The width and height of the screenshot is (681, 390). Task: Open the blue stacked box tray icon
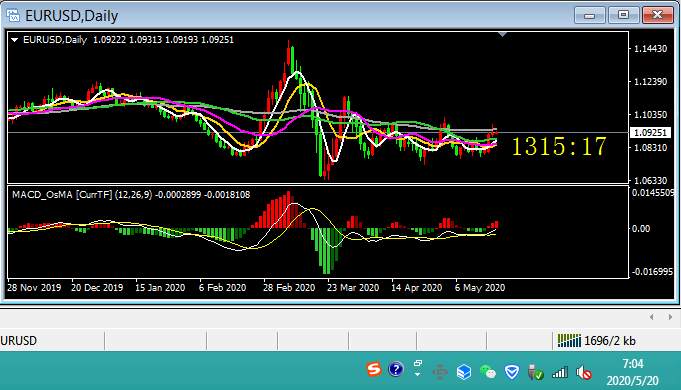pyautogui.click(x=464, y=372)
